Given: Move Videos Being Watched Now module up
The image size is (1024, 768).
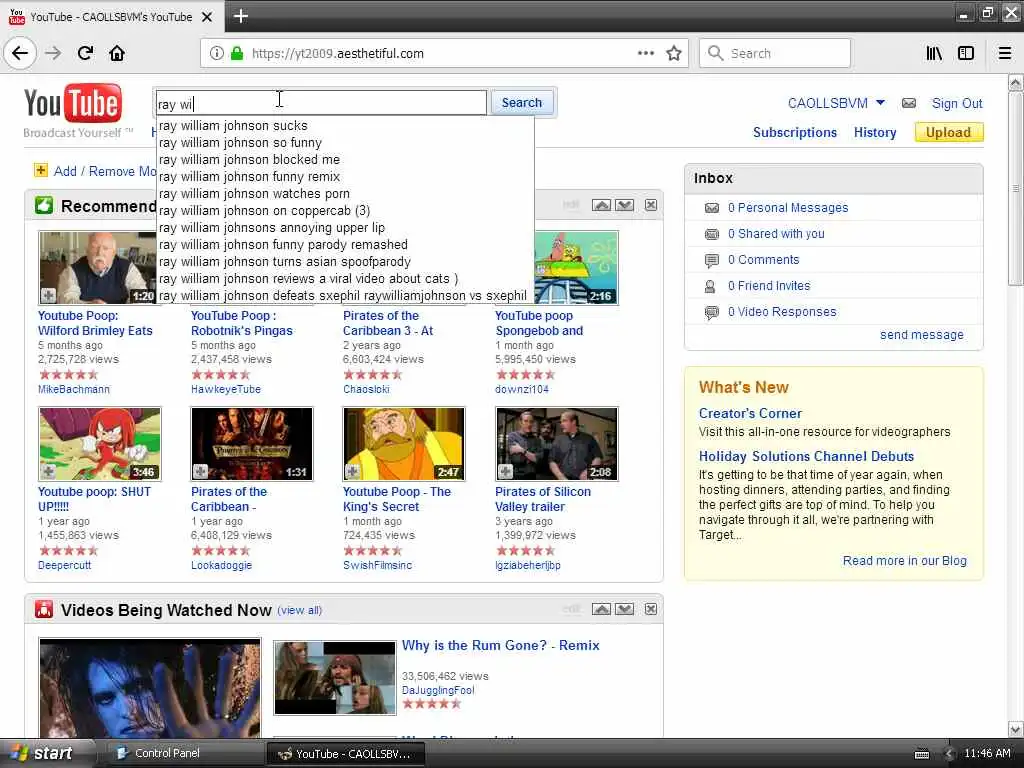Looking at the screenshot, I should point(601,609).
